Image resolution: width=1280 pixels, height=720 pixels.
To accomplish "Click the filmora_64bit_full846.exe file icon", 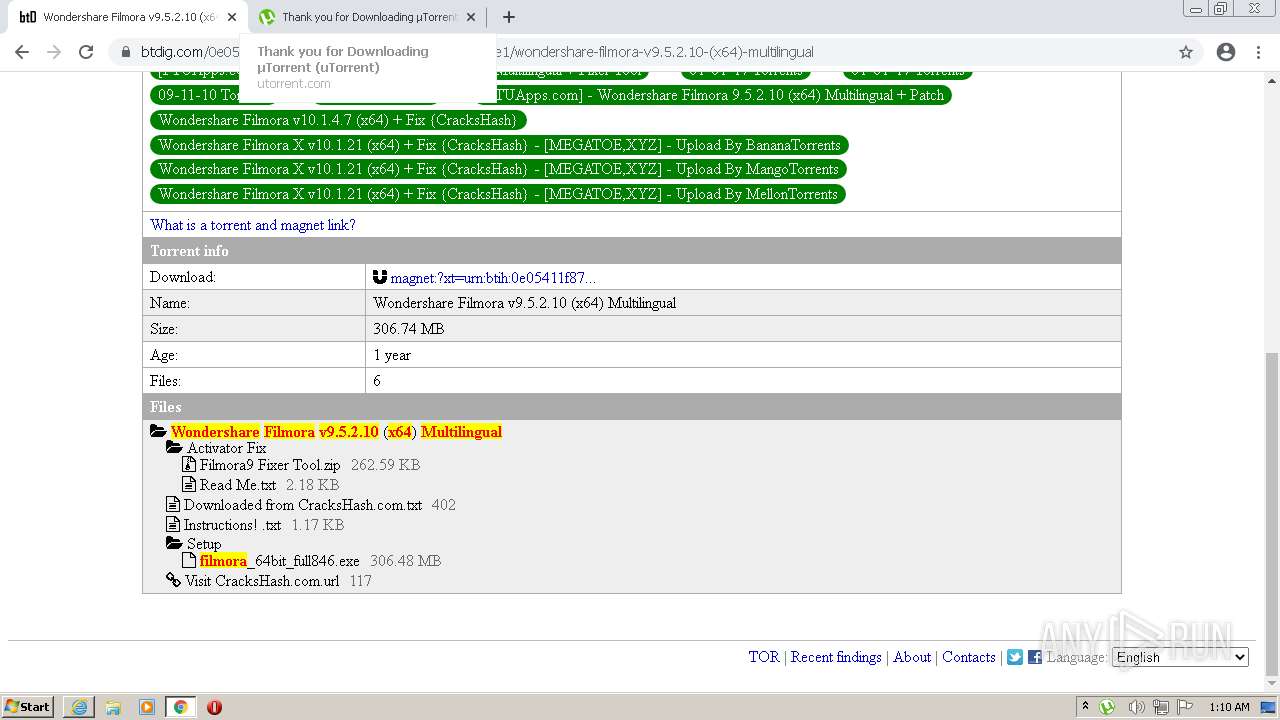I will pyautogui.click(x=190, y=560).
